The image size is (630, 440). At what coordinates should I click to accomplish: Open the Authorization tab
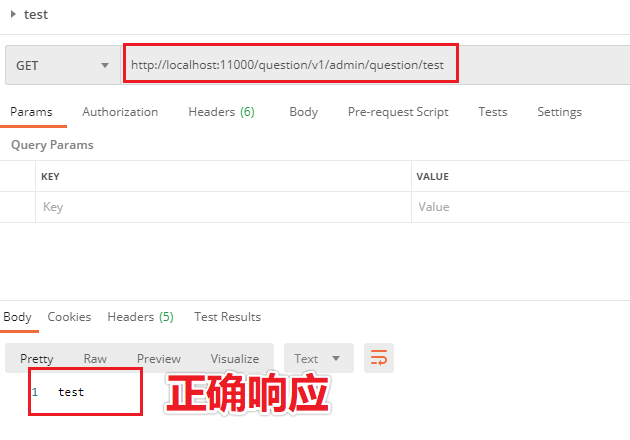click(120, 112)
